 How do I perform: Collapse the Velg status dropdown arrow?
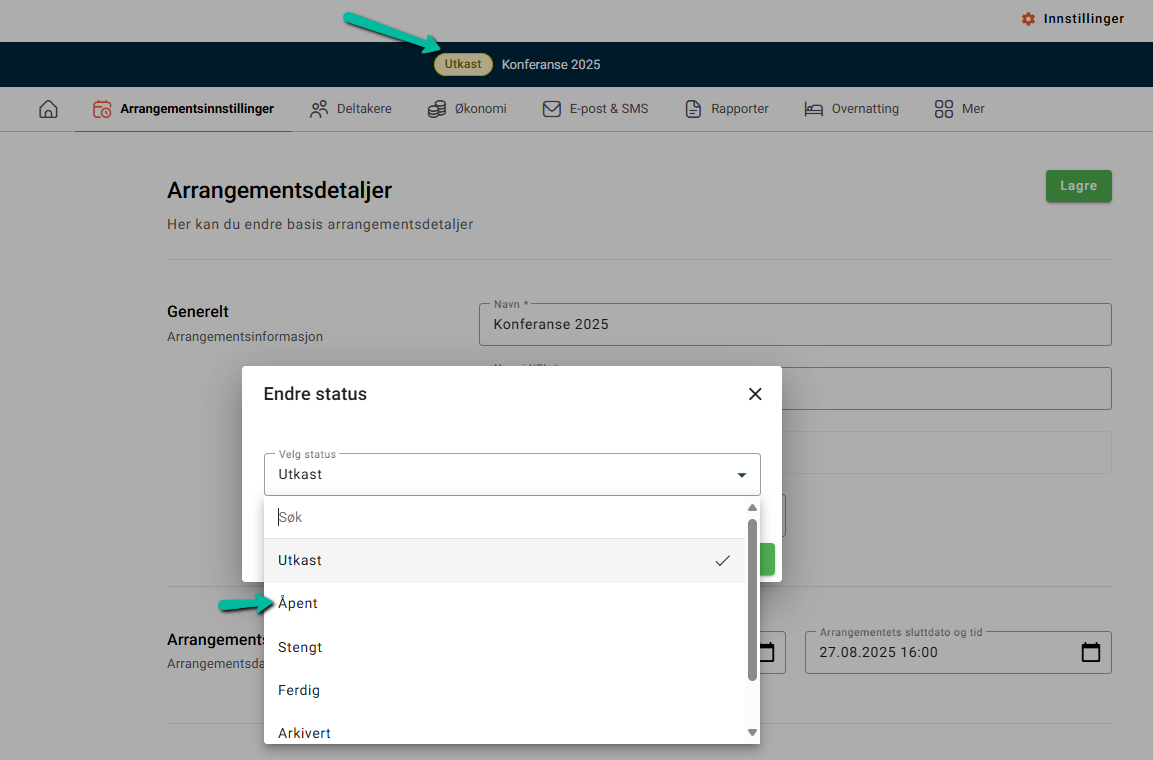tap(741, 475)
